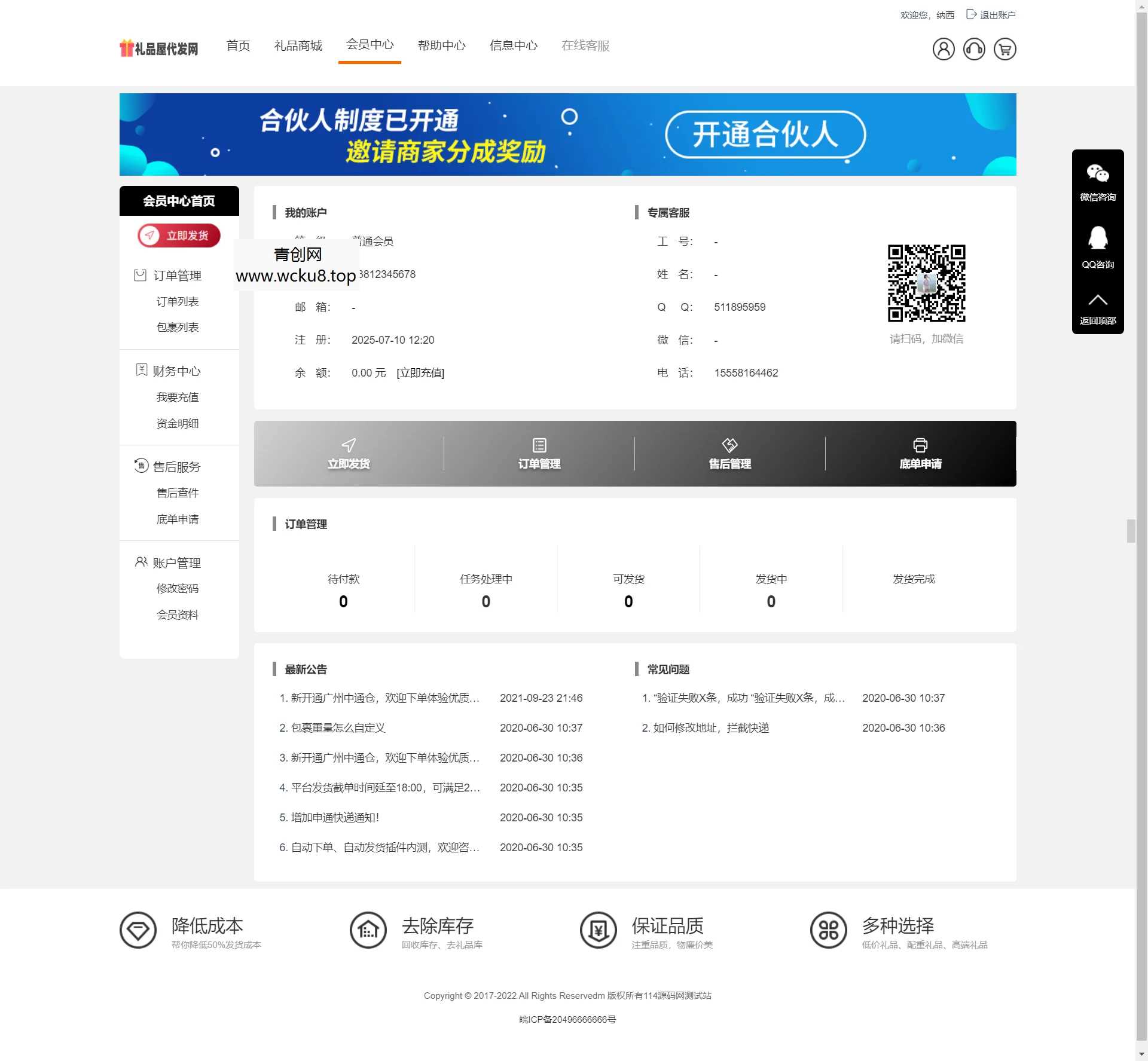Image resolution: width=1148 pixels, height=1061 pixels.
Task: Select the 立即发货 icon in the quick actions bar
Action: point(348,445)
